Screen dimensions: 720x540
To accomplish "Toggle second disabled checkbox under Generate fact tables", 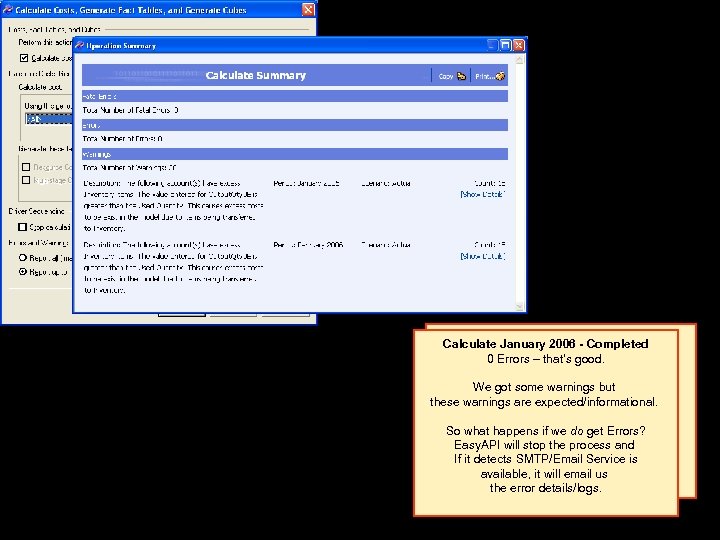I will [26, 180].
